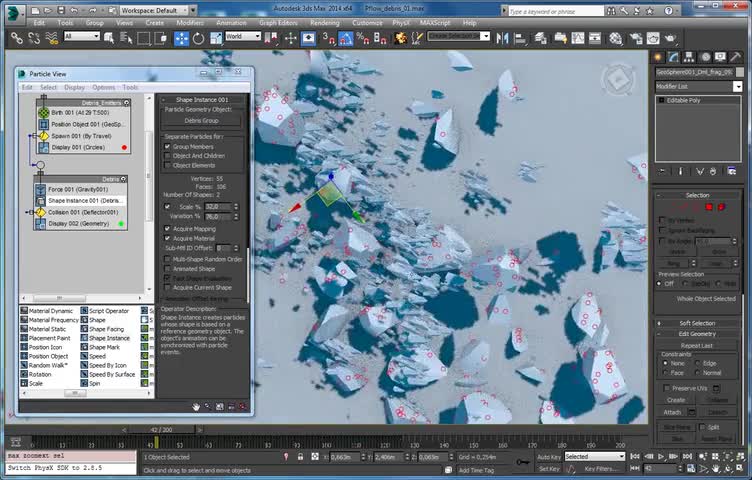Toggle Group Members checkbox
This screenshot has width=752, height=480.
coord(167,147)
